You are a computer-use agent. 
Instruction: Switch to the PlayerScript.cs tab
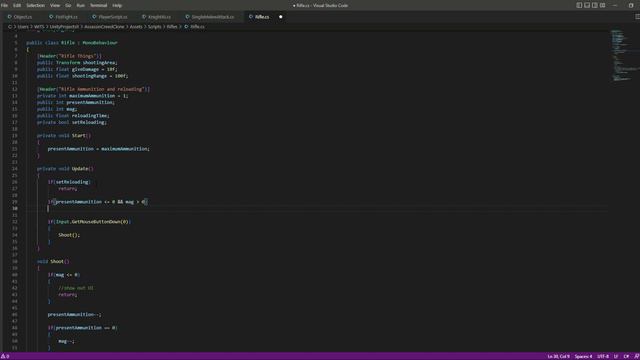[x=110, y=17]
